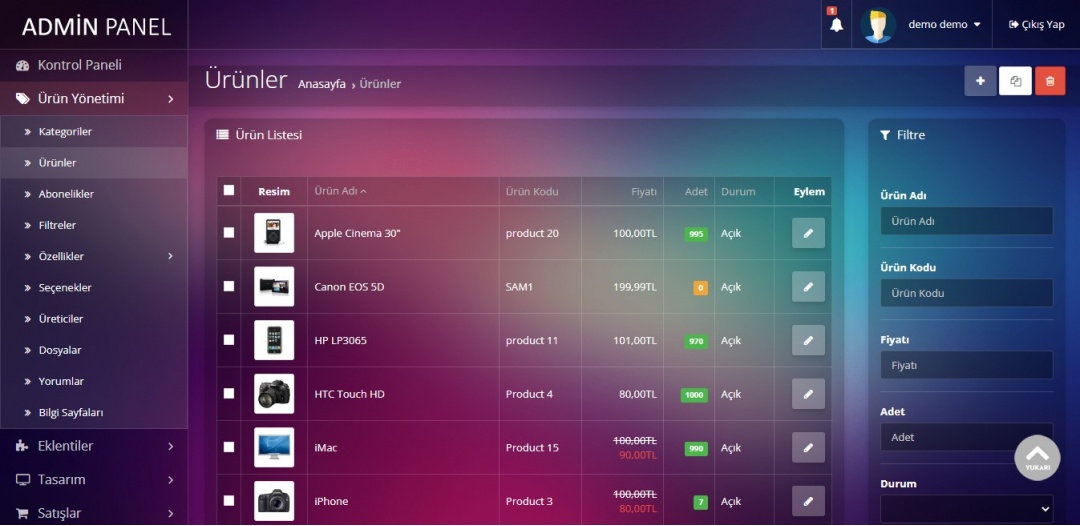Click the YUKARI scroll-to-top icon
Image resolution: width=1080 pixels, height=526 pixels.
coord(1037,457)
